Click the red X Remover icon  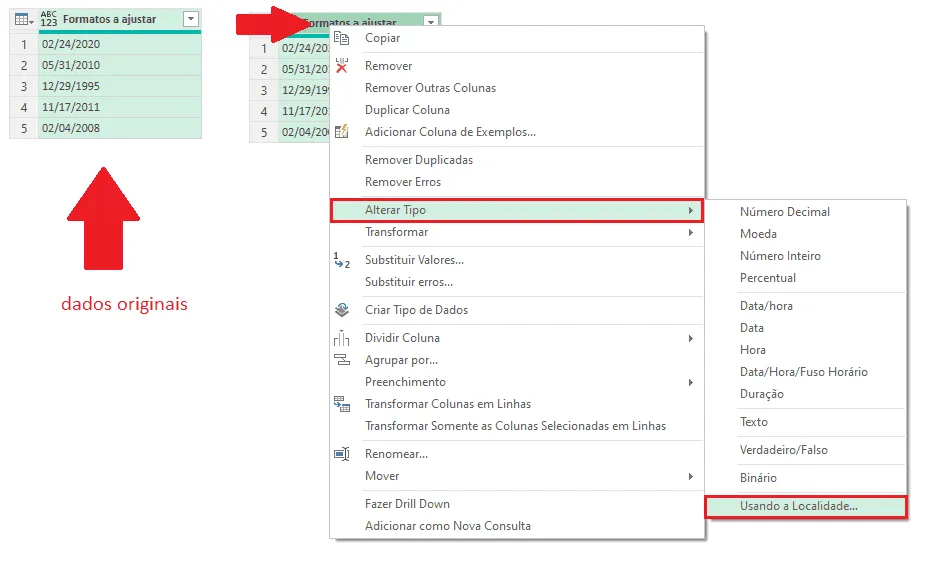coord(342,66)
